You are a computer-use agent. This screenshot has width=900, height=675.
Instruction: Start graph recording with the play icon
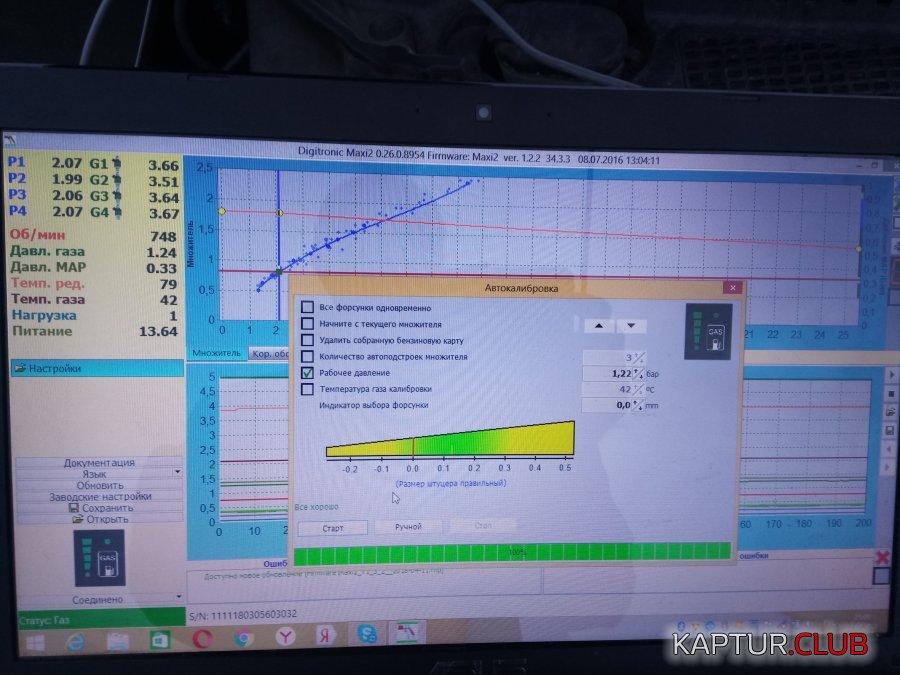[x=891, y=375]
